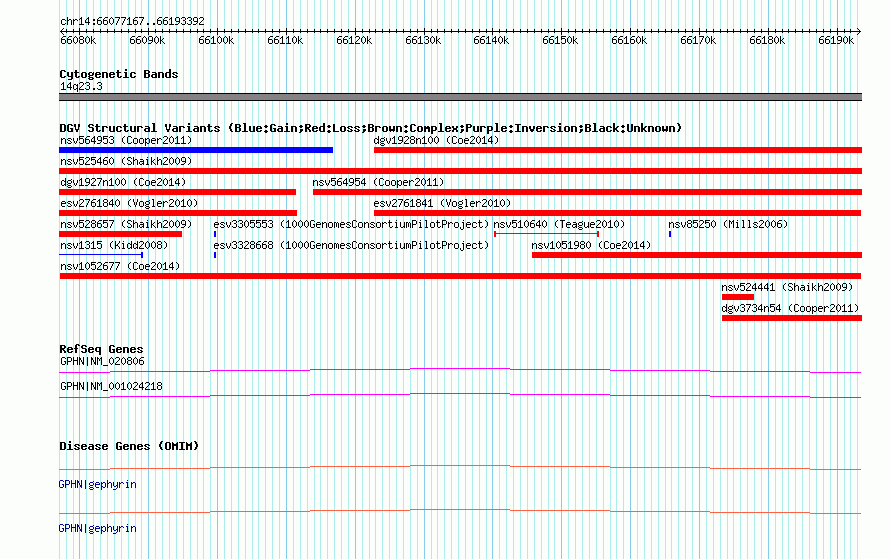The width and height of the screenshot is (890, 559).
Task: Click the red loss bar under nsv525460
Action: [x=460, y=171]
